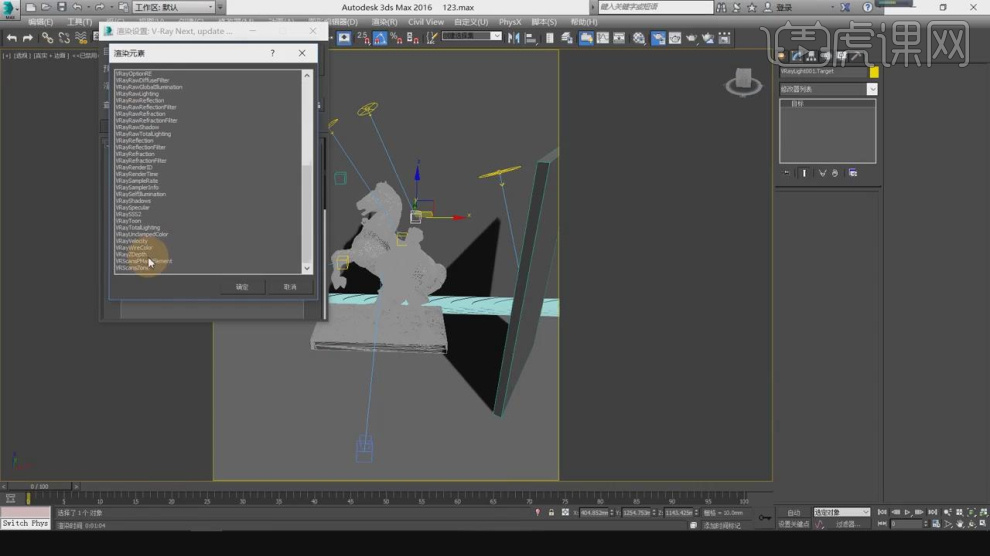Click the Mirror tool icon
The width and height of the screenshot is (990, 556).
click(x=514, y=38)
